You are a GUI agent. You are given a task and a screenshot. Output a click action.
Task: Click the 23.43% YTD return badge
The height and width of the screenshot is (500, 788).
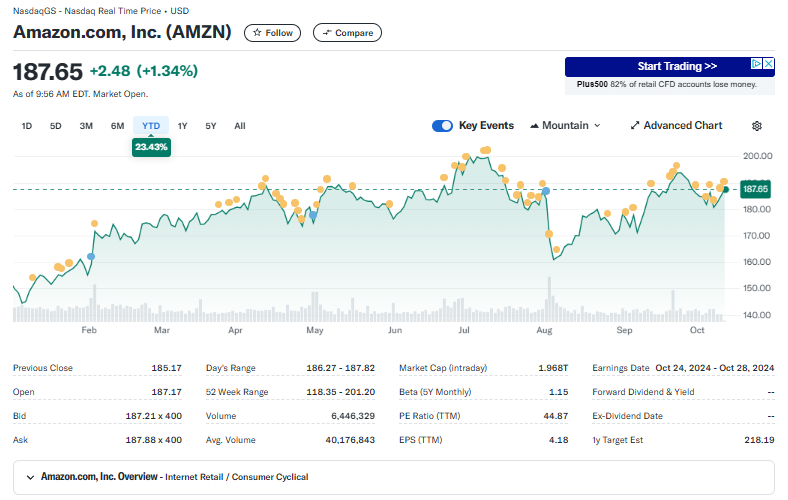(151, 147)
